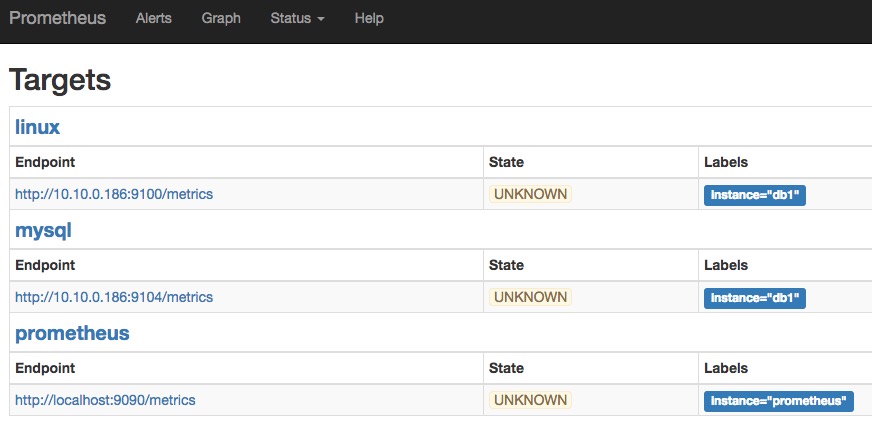Click the State column header under linux
Screen dimensions: 872x423
pyautogui.click(x=506, y=162)
